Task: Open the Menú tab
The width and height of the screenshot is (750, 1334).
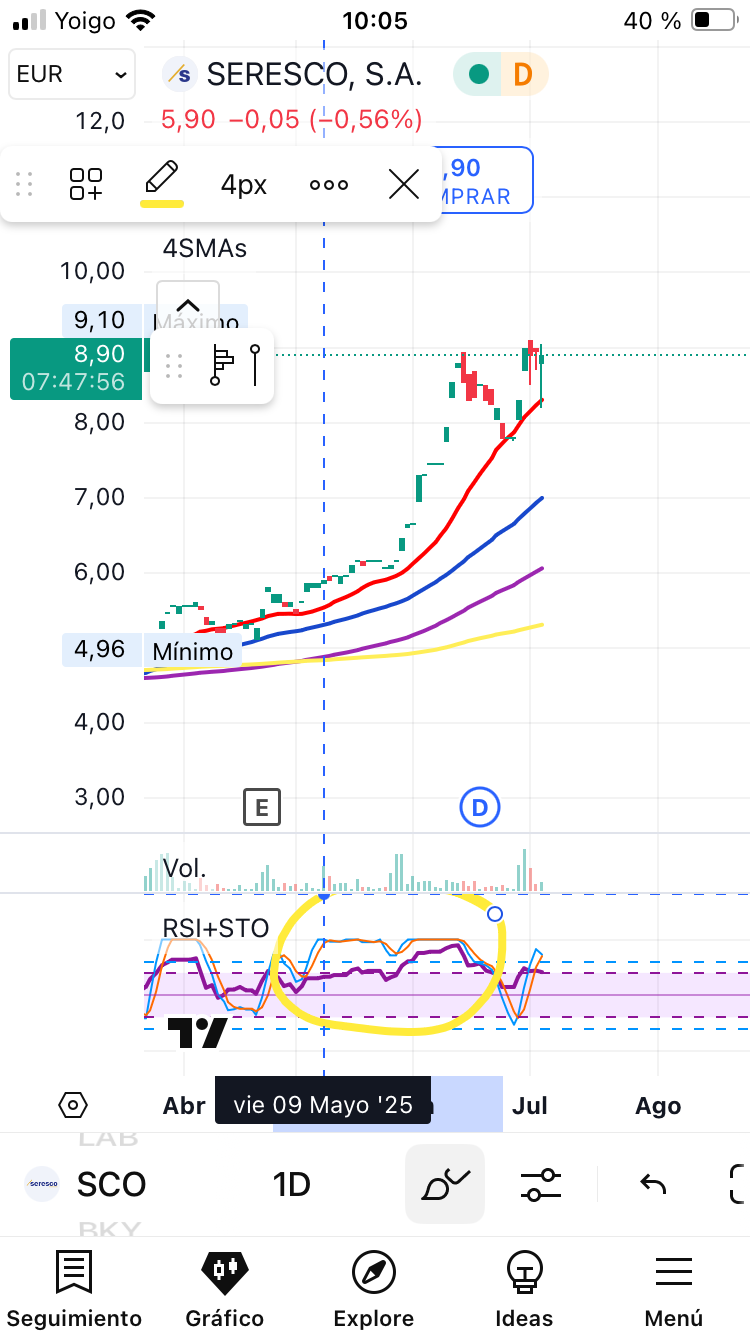Action: (x=674, y=1288)
